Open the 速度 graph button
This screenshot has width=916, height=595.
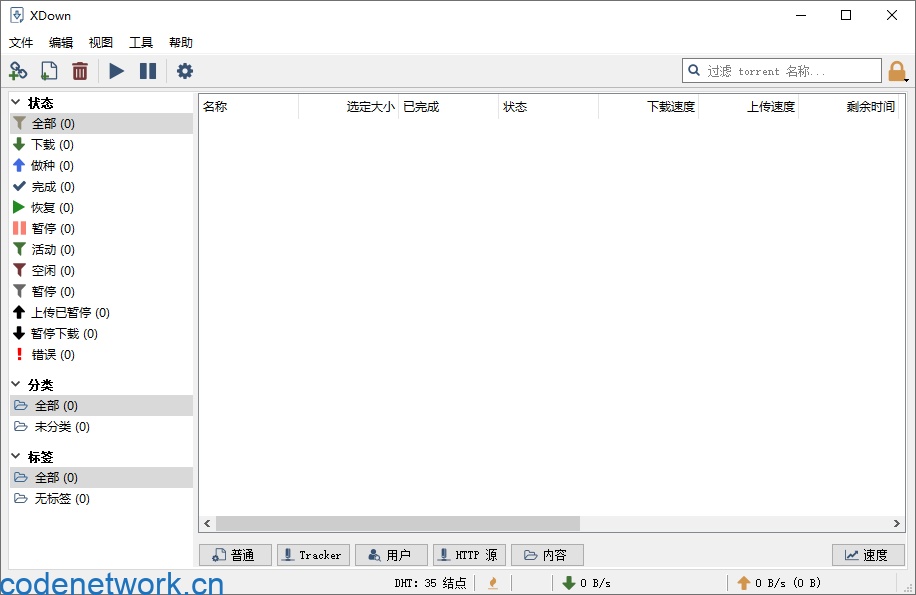tap(868, 555)
